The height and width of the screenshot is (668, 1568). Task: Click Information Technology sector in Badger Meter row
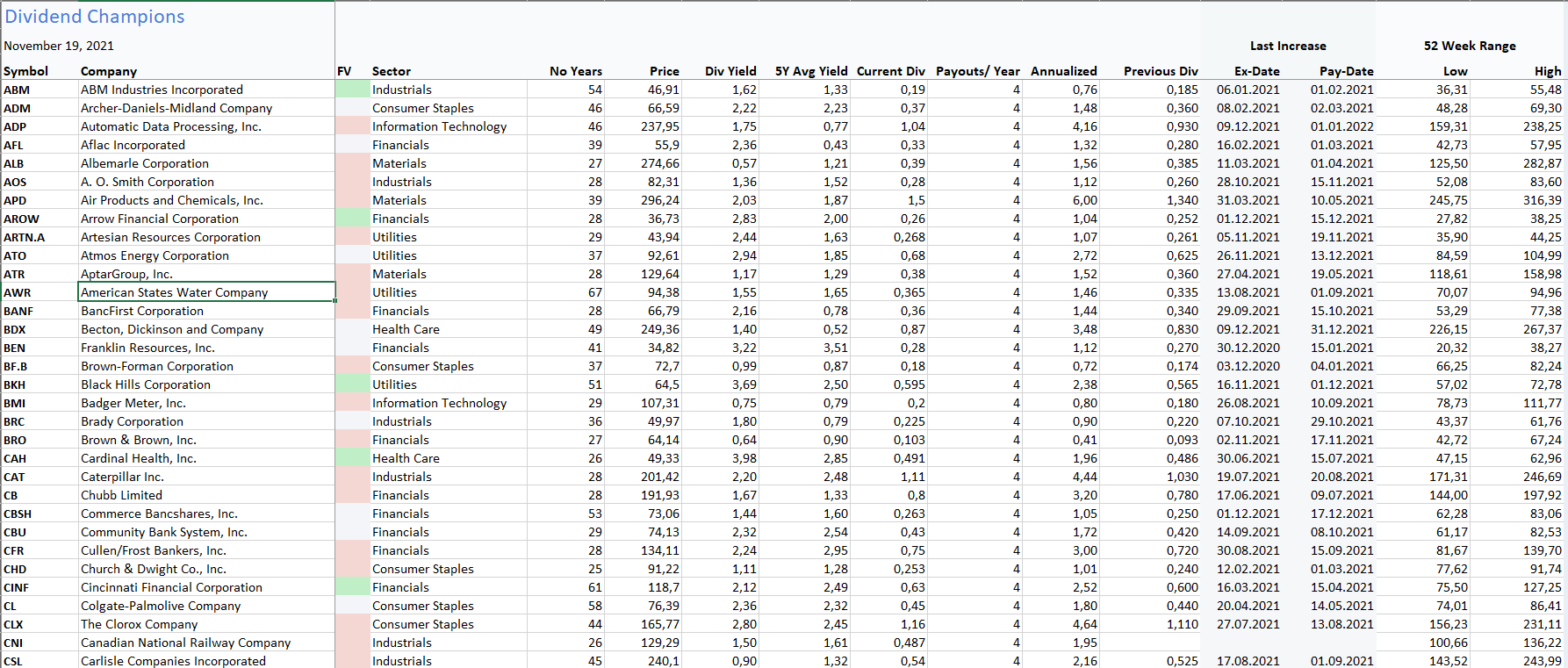pos(439,403)
